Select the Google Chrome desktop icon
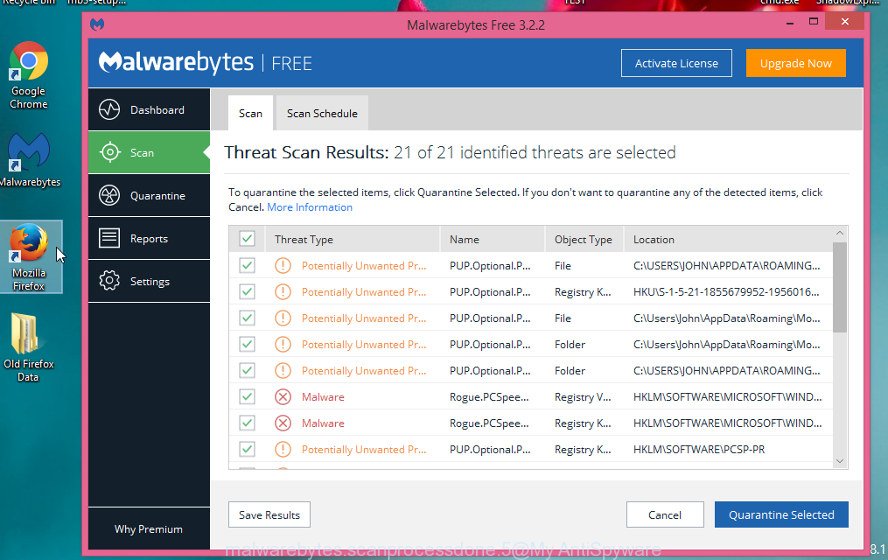The image size is (888, 560). coord(28,75)
